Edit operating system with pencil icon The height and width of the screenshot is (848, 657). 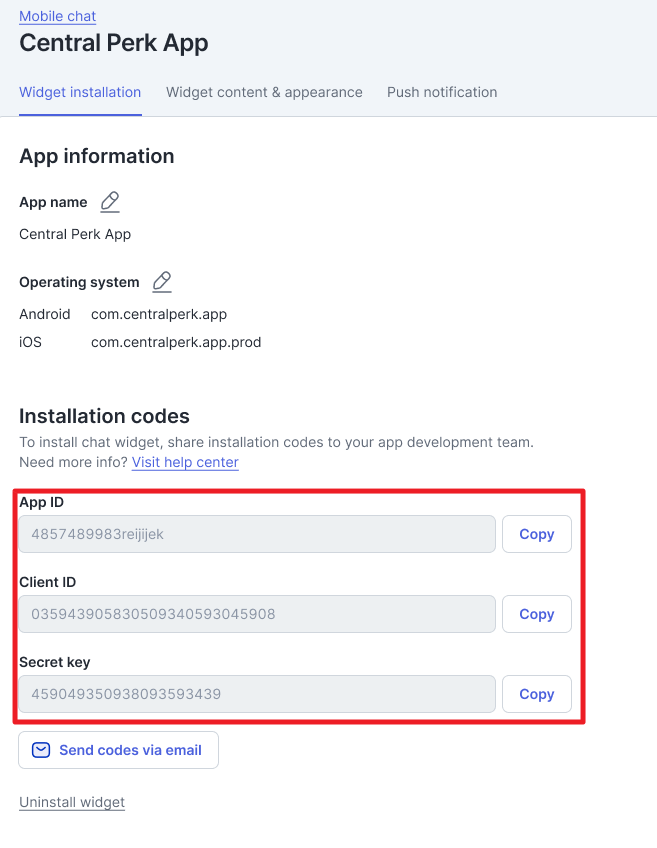162,282
